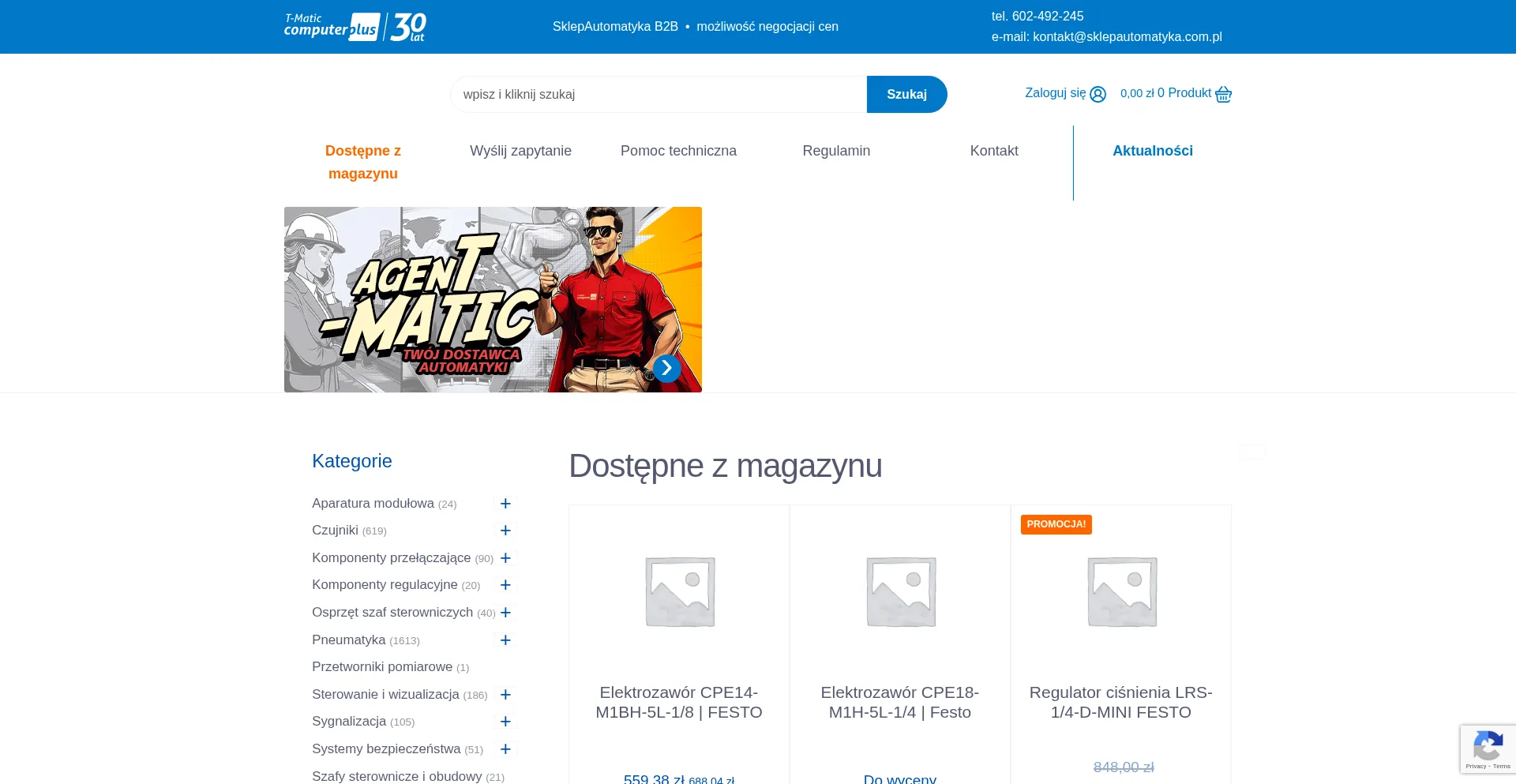Open the Pomoc techniczna menu item
Viewport: 1516px width, 784px height.
(x=678, y=151)
